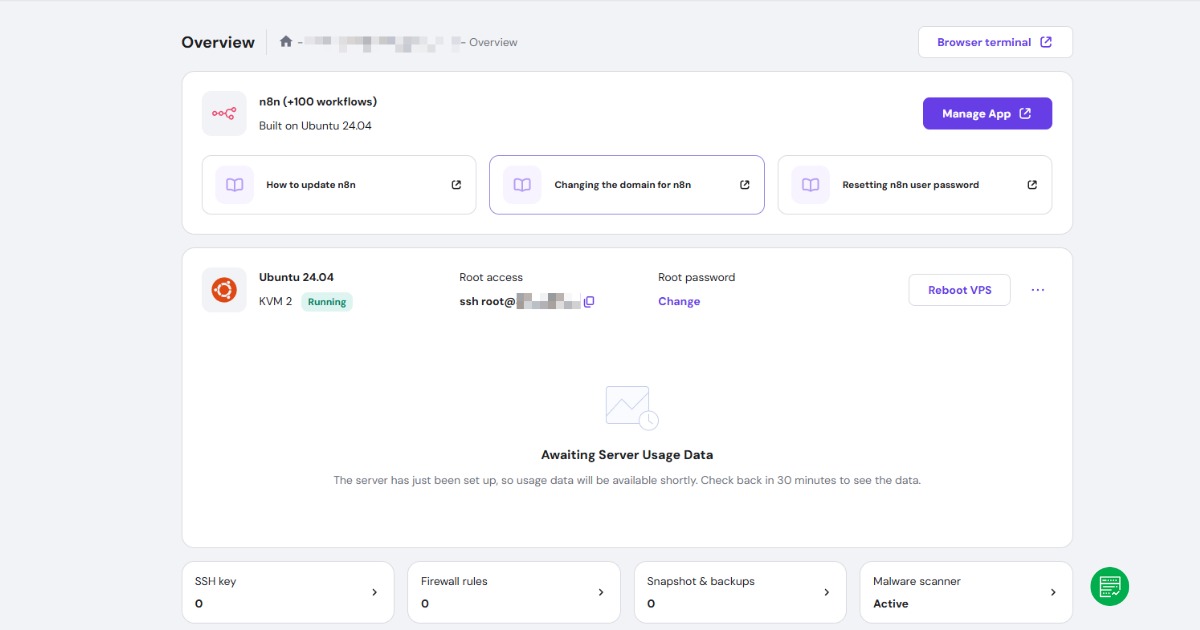Click the Reboot VPS button

click(958, 289)
